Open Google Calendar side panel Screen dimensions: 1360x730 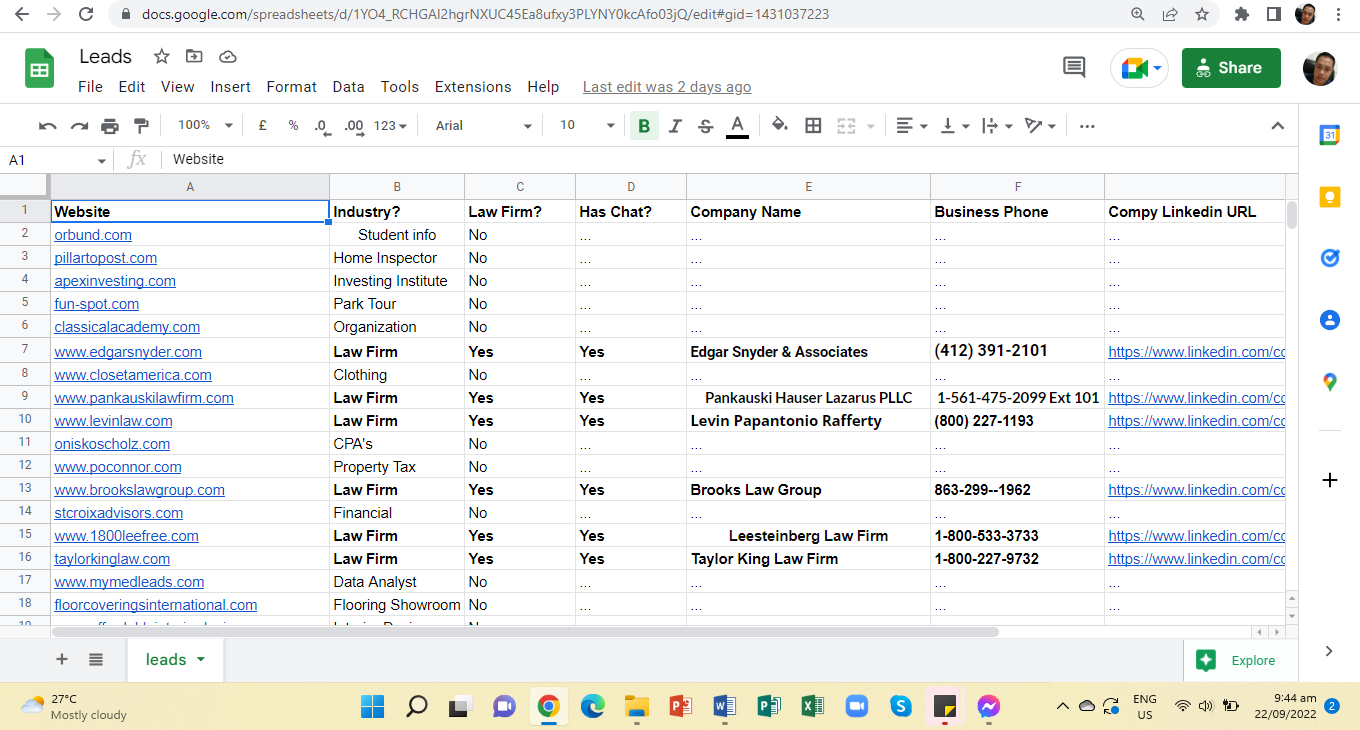pos(1329,136)
